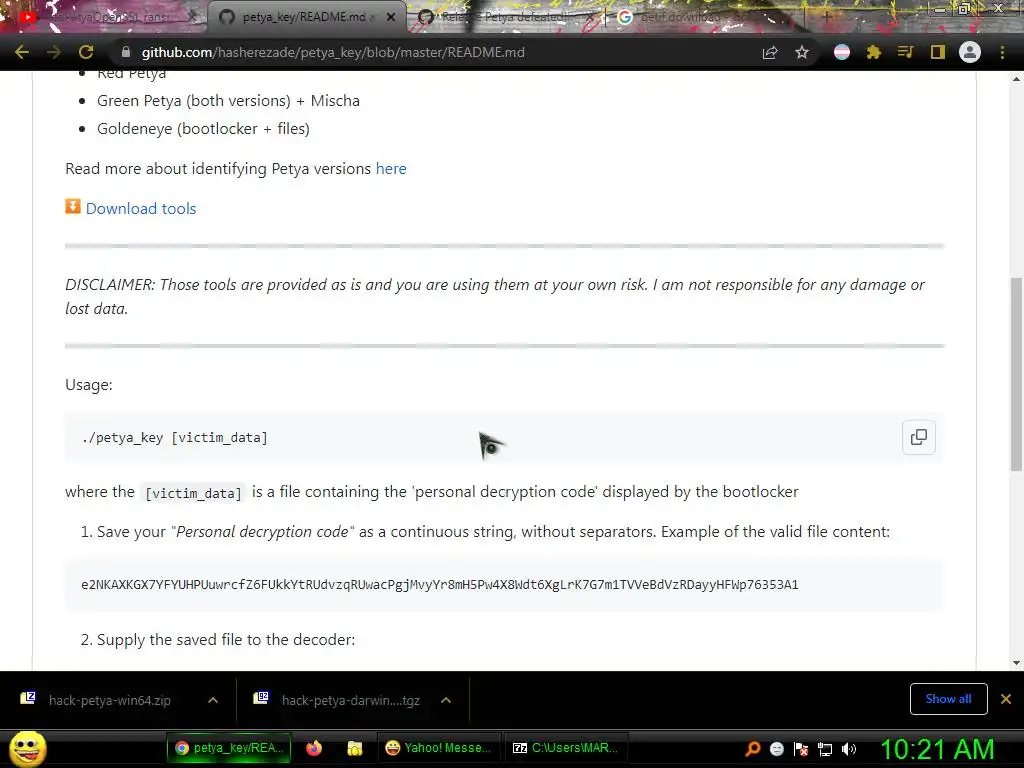
Task: Click the grey smiley tray icon
Action: click(x=776, y=749)
